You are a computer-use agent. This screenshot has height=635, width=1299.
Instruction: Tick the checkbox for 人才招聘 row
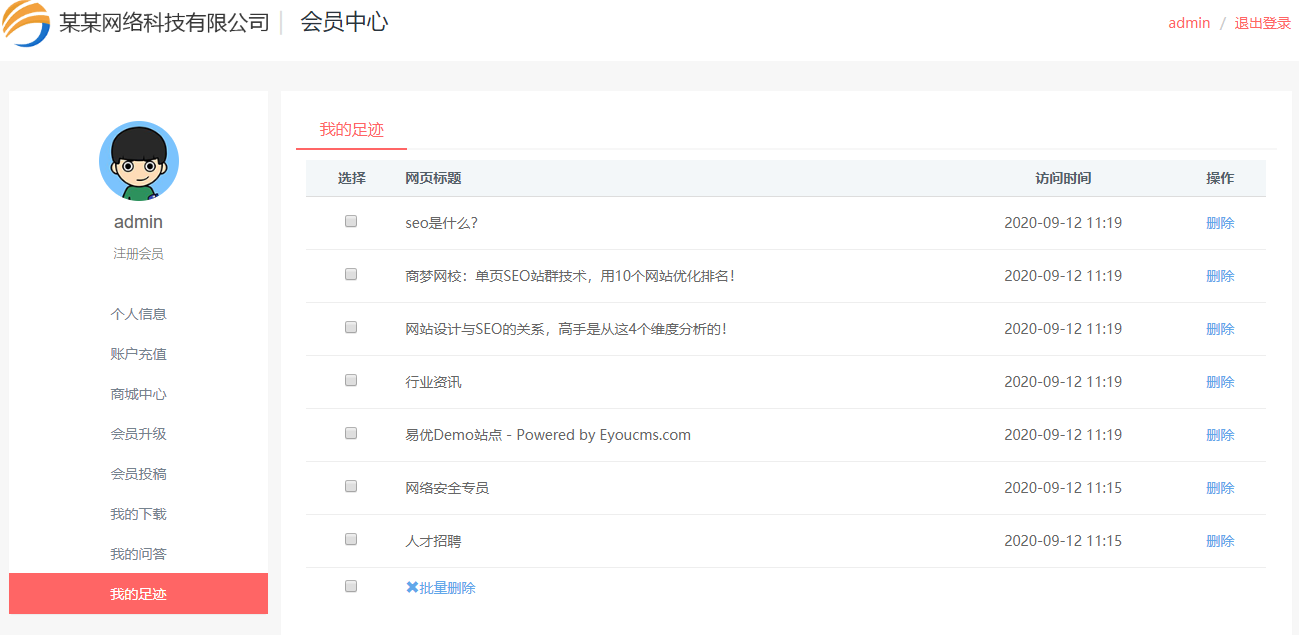[x=351, y=539]
